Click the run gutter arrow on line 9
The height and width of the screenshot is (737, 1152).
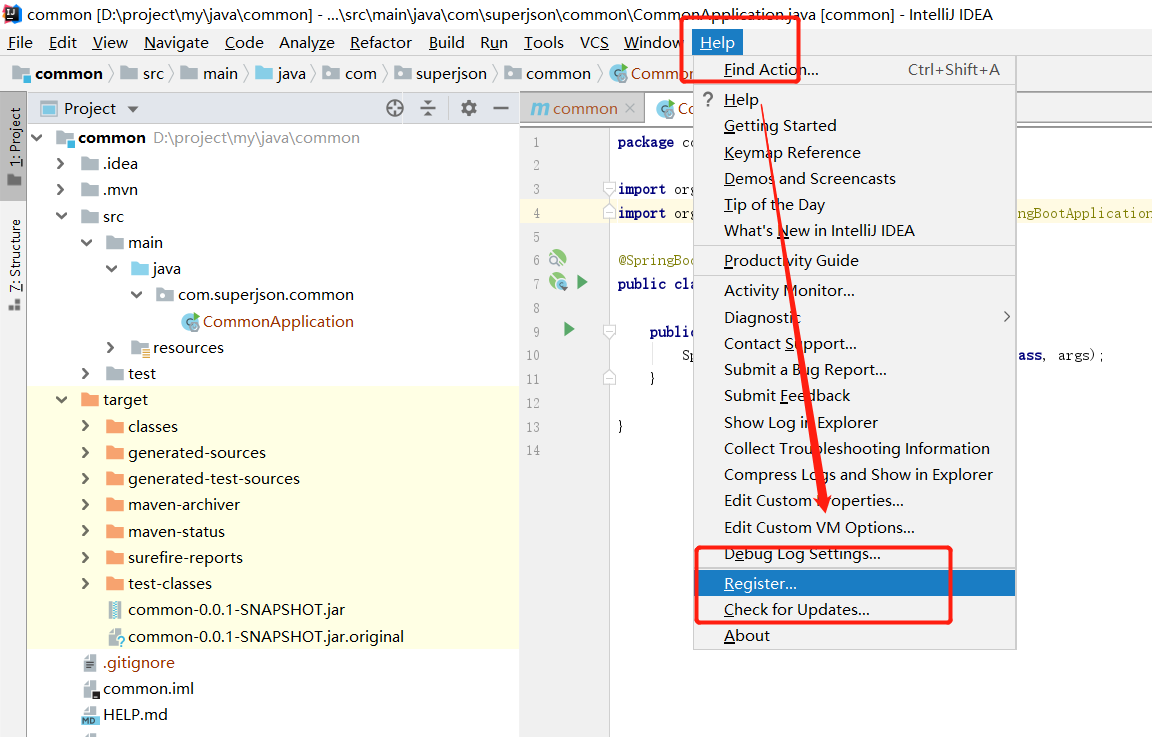click(569, 329)
